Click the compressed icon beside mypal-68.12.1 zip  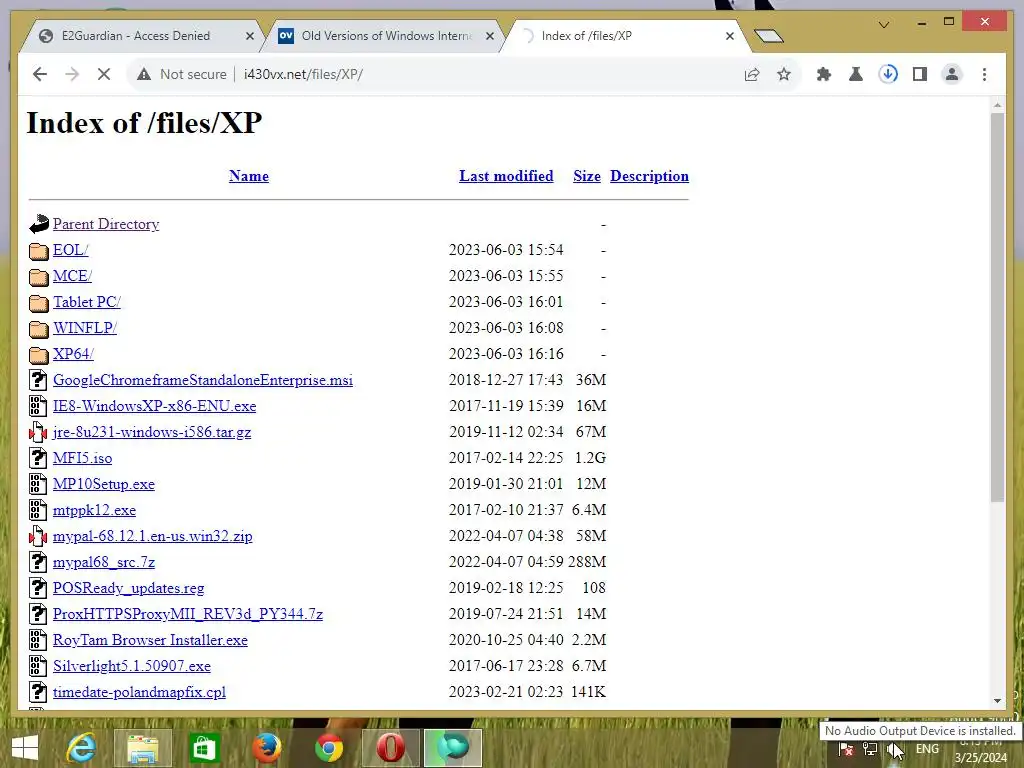click(38, 536)
